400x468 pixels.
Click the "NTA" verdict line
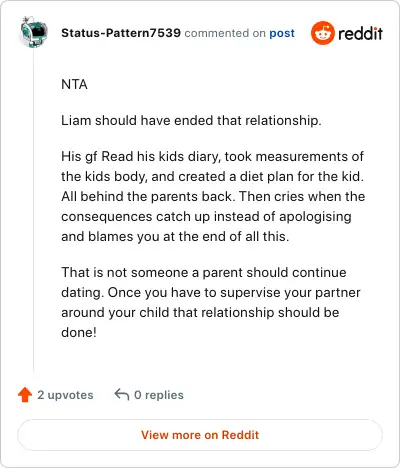point(74,85)
